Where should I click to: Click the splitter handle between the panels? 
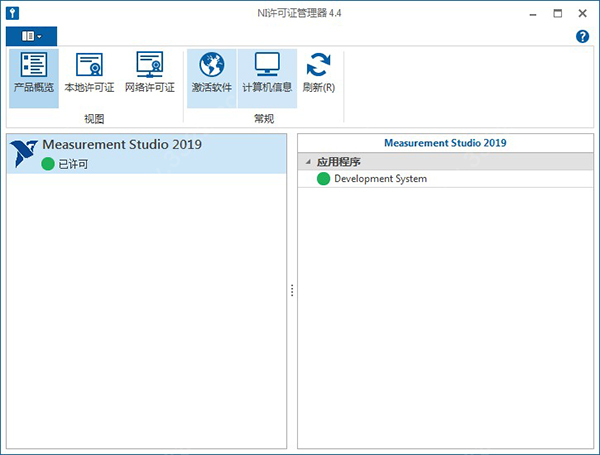tap(292, 290)
